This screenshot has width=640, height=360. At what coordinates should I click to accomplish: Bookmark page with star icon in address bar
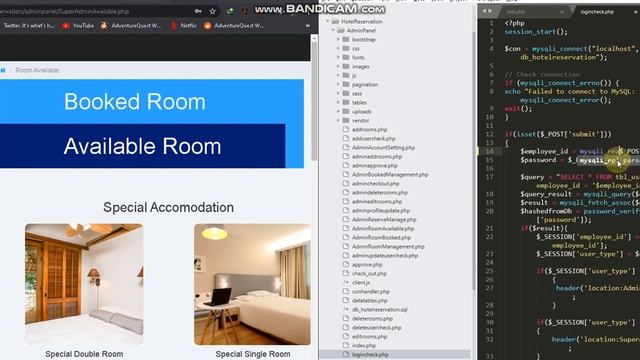(x=212, y=11)
